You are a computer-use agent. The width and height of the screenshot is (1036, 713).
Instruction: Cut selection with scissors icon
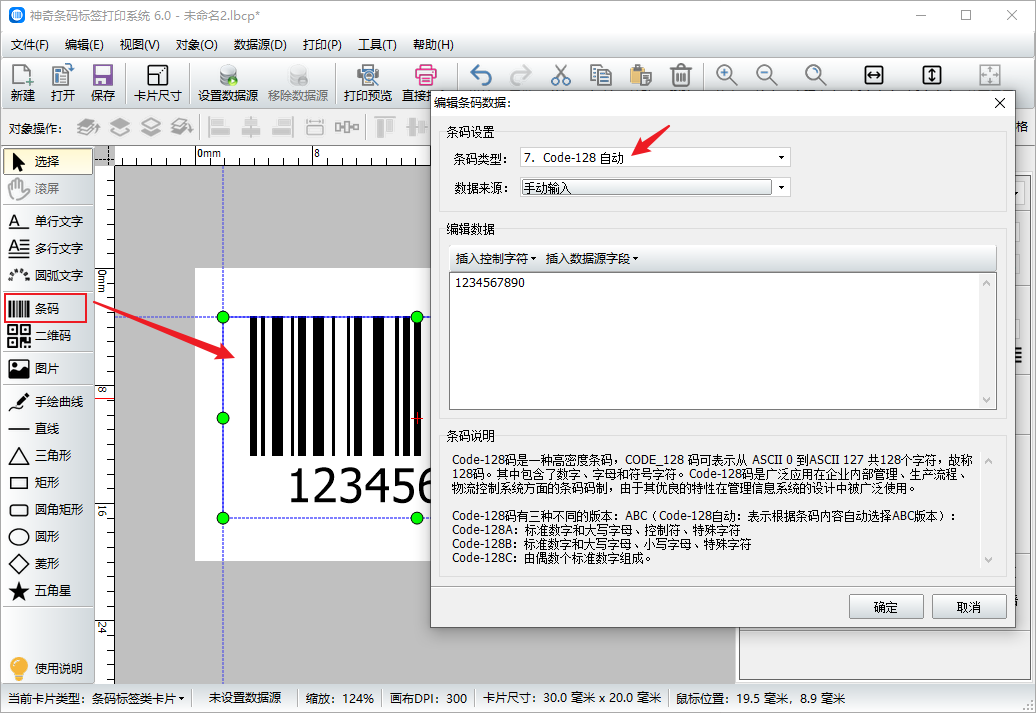pyautogui.click(x=561, y=75)
